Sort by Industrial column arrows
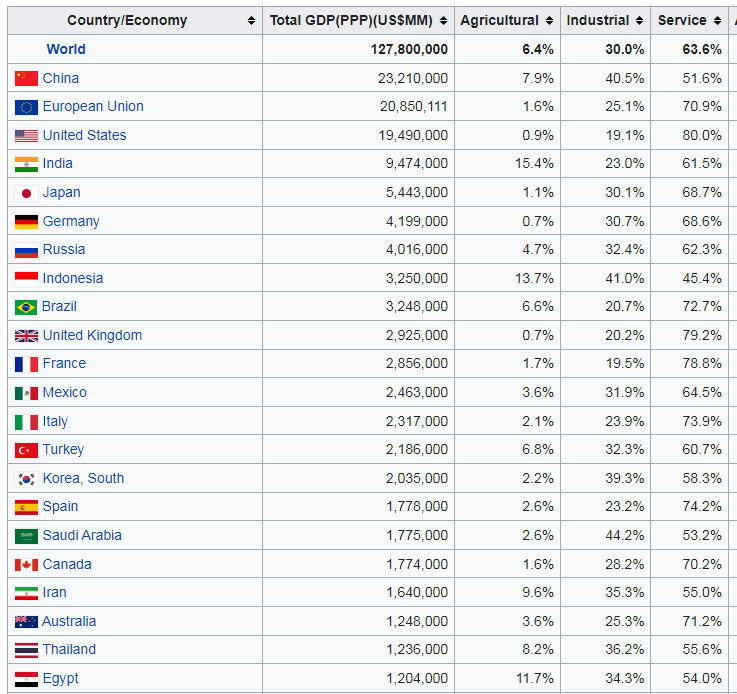Screen dimensions: 737x694 pos(639,21)
